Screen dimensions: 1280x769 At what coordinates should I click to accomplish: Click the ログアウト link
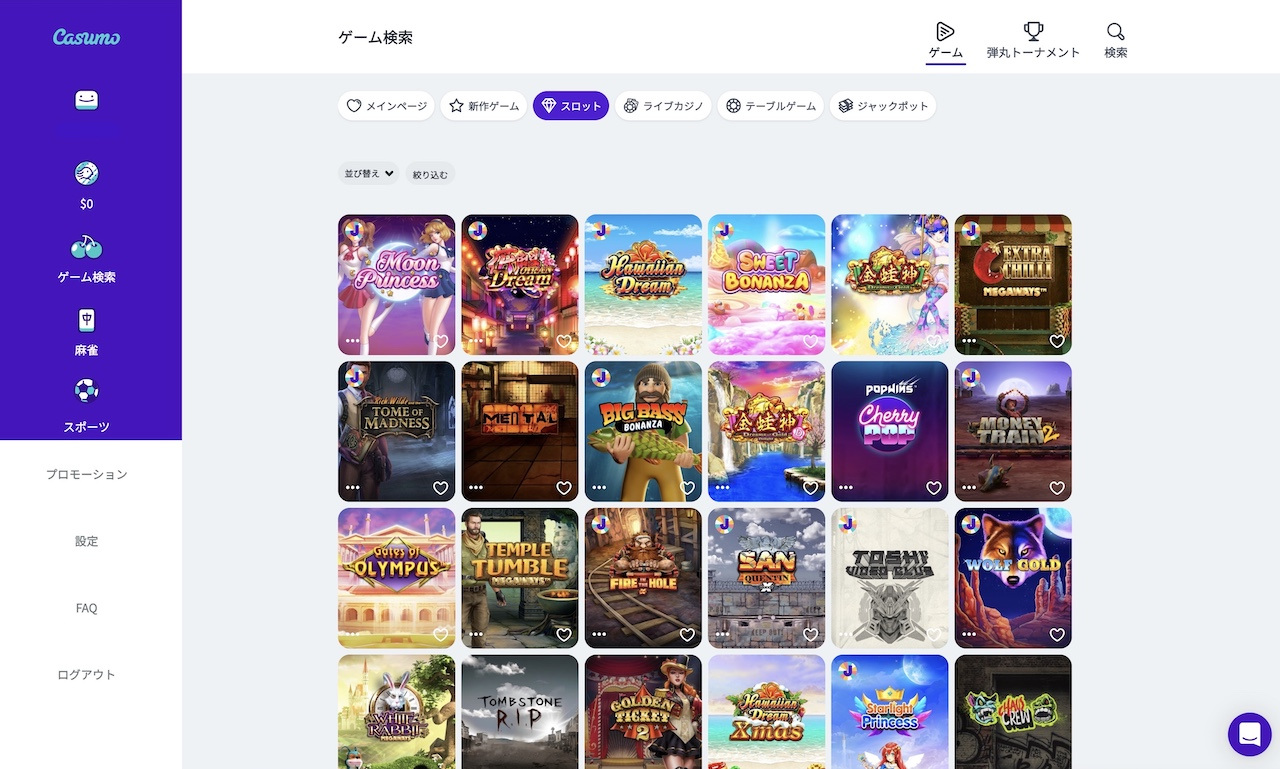tap(87, 675)
